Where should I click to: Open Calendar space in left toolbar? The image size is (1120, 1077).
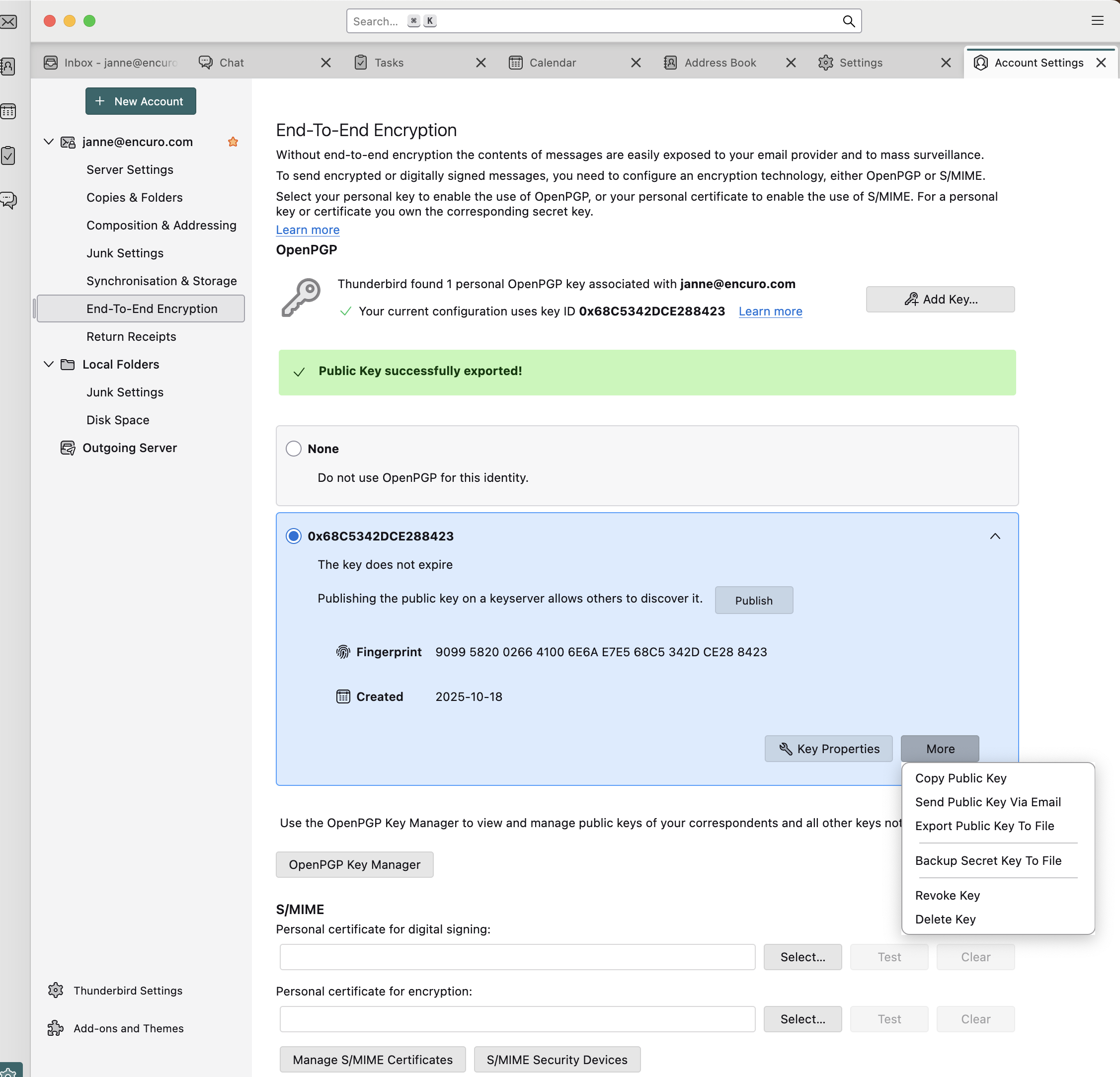point(8,111)
